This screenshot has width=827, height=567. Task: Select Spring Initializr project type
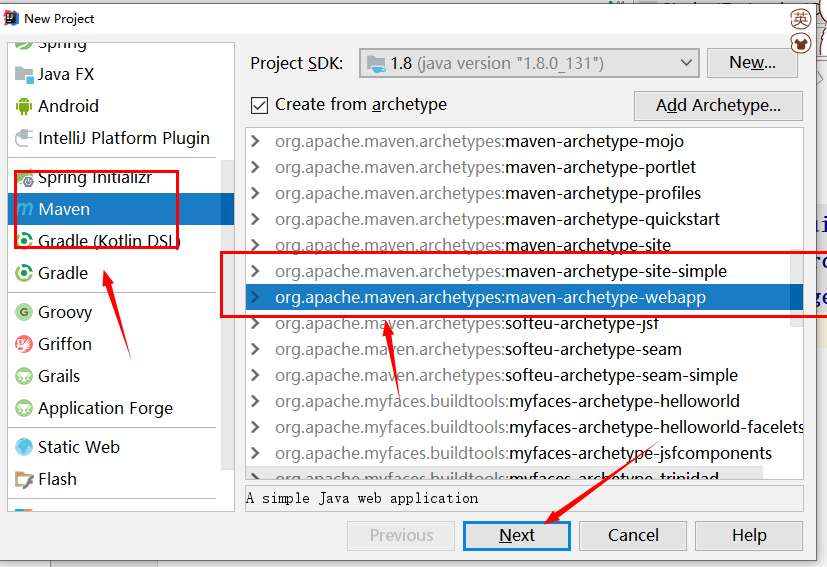95,178
